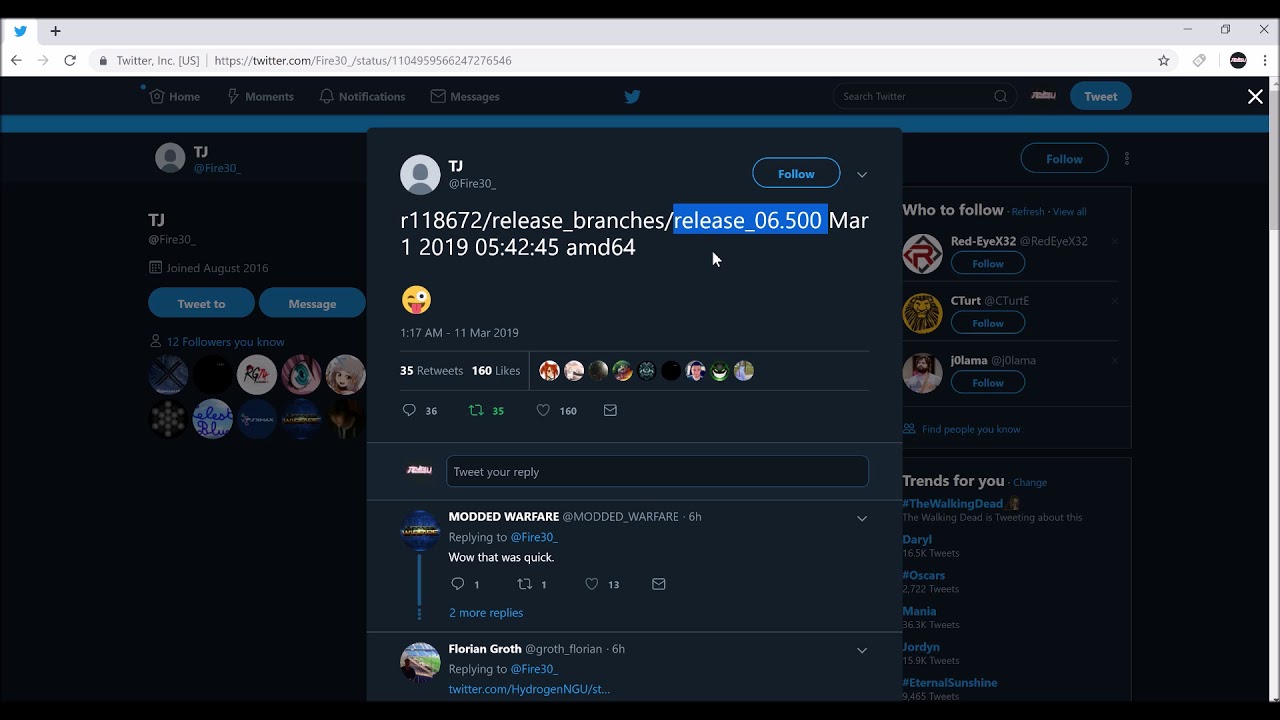
Task: Click browser extension icon beside bookmark star
Action: [x=1199, y=60]
